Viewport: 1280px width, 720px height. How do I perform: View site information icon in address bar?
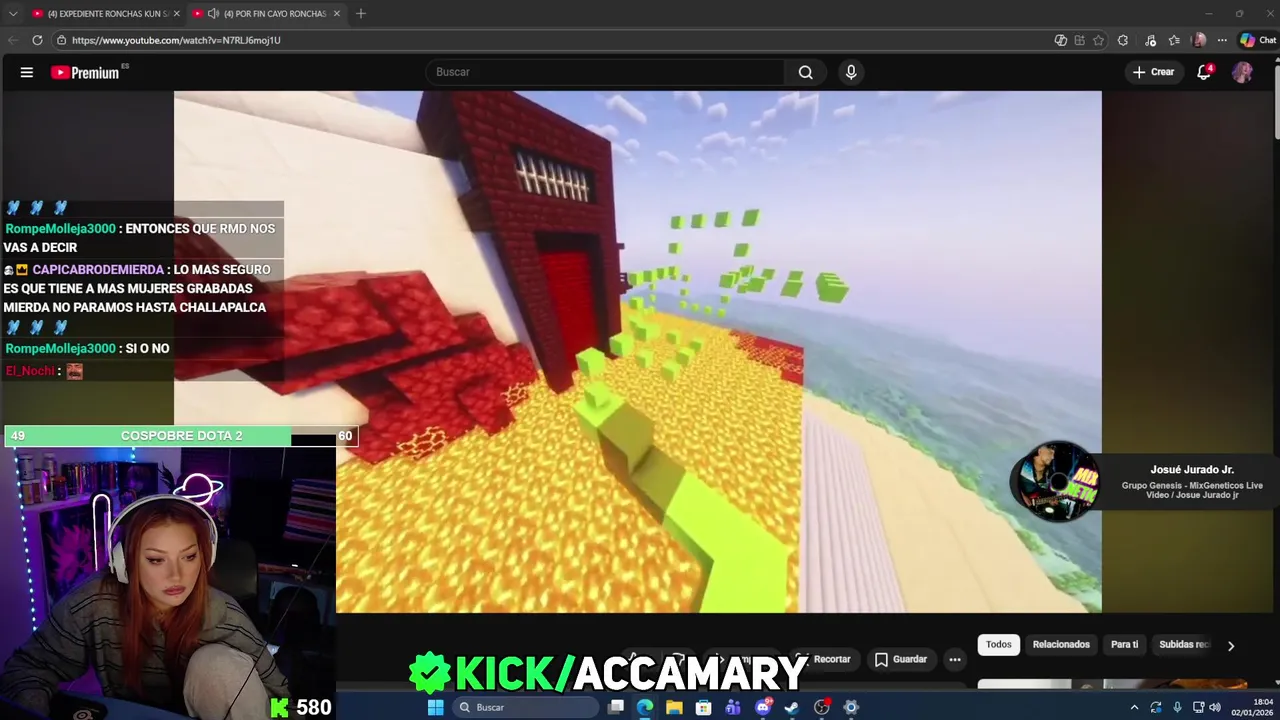pos(61,40)
